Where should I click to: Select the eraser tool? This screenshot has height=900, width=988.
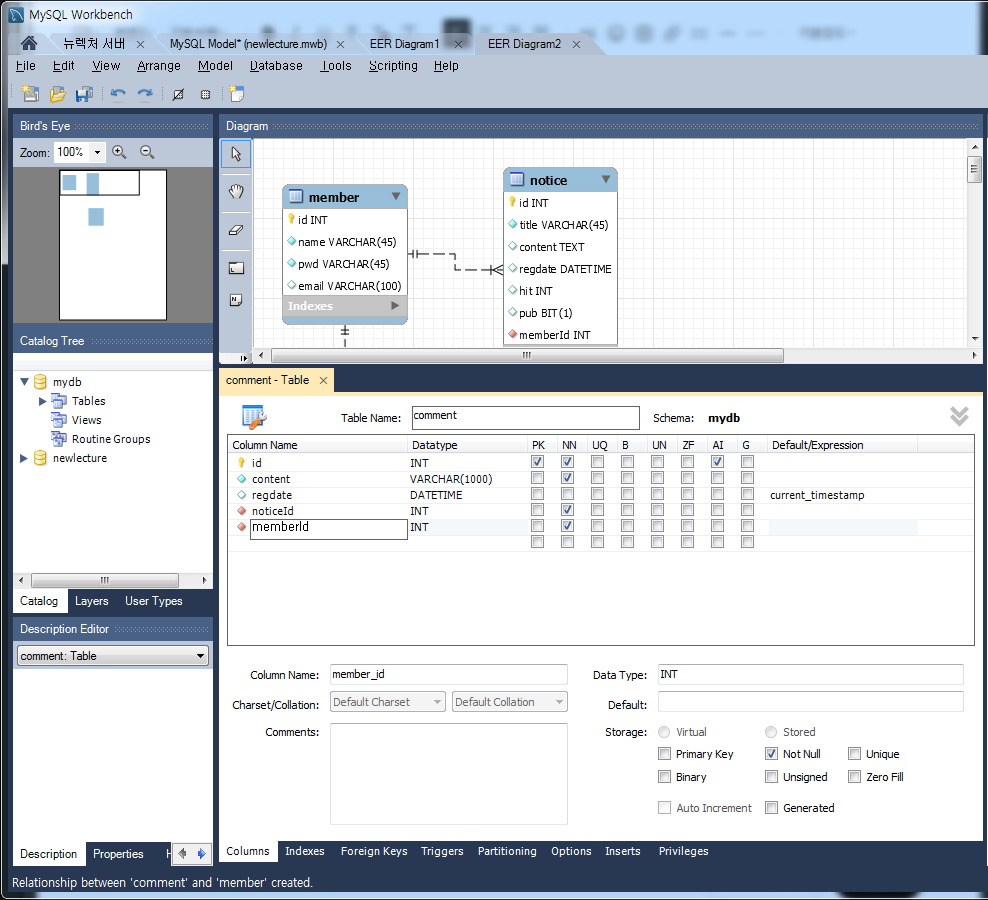236,230
